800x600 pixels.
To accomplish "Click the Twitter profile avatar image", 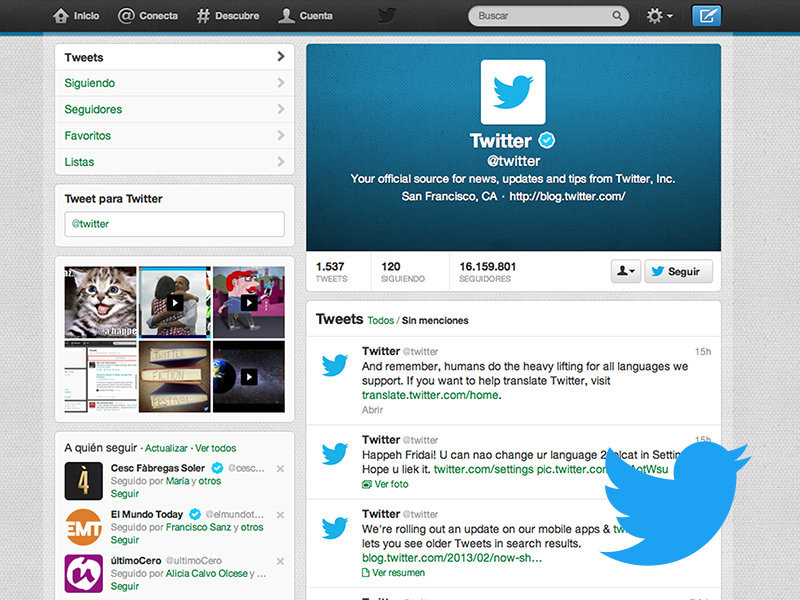I will click(513, 92).
